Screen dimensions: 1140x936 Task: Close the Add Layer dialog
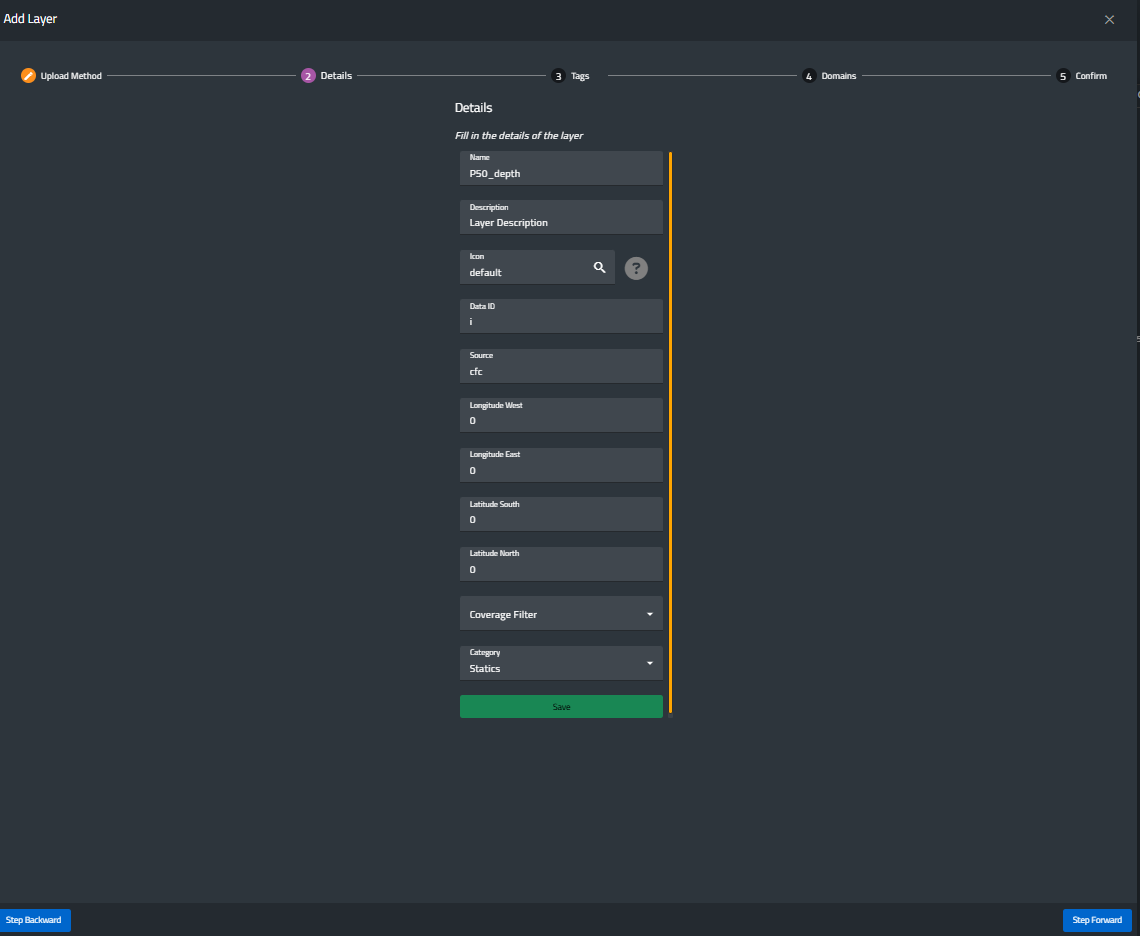[1109, 20]
